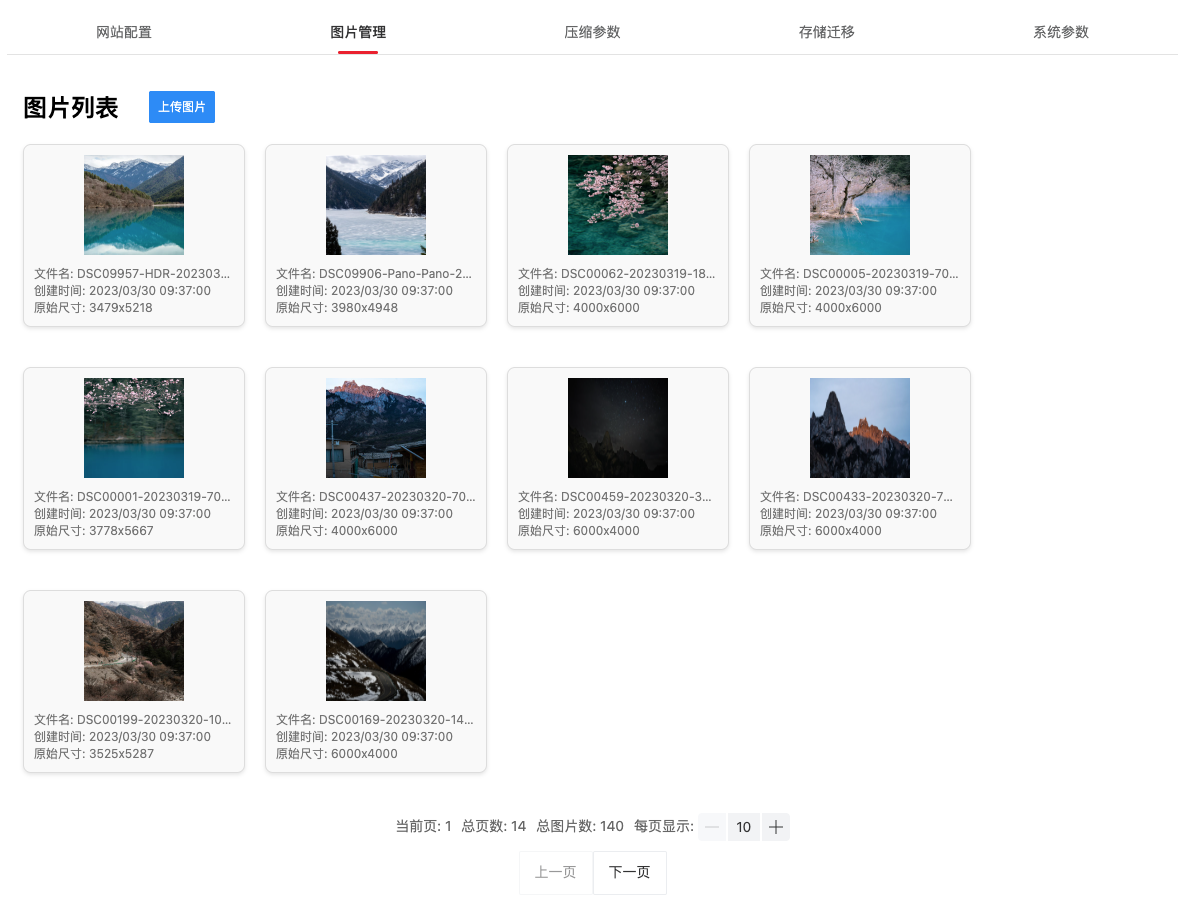The image size is (1183, 912).
Task: Open the DSC00001 blossoms over lake thumbnail
Action: (134, 428)
